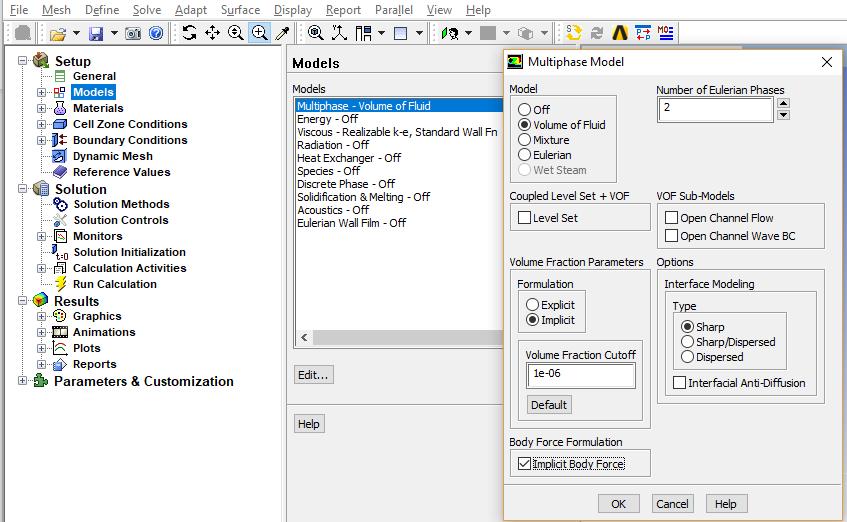Screen dimensions: 847x522
Task: Click the zoom in/out magnifier icon
Action: [236, 34]
